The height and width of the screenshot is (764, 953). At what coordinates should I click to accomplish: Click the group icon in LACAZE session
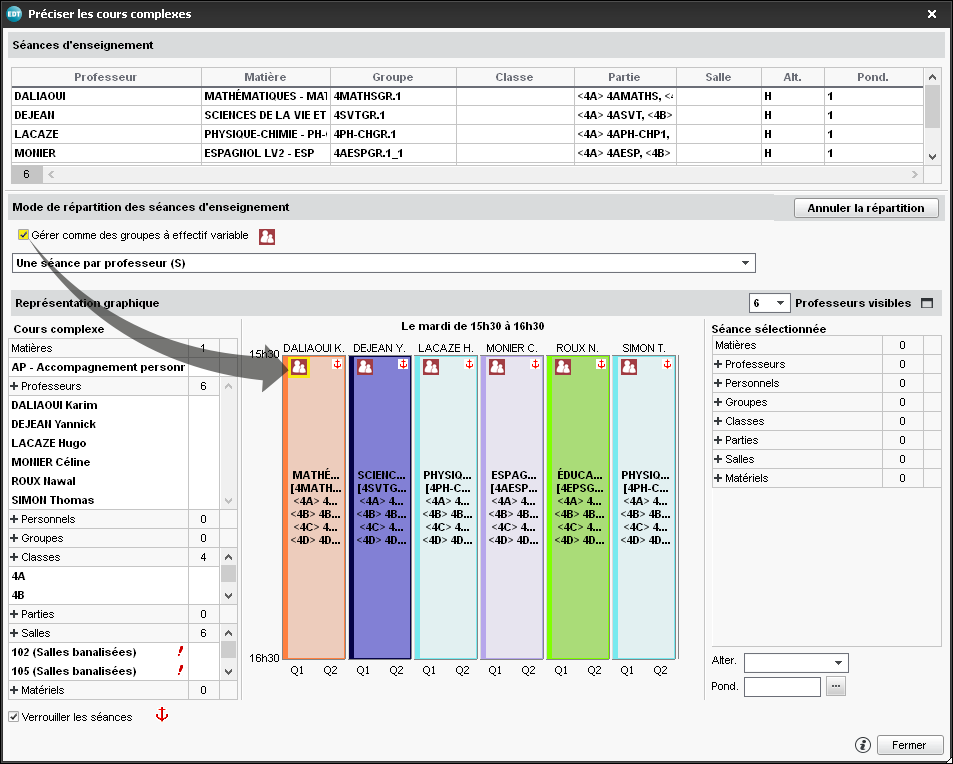(431, 367)
